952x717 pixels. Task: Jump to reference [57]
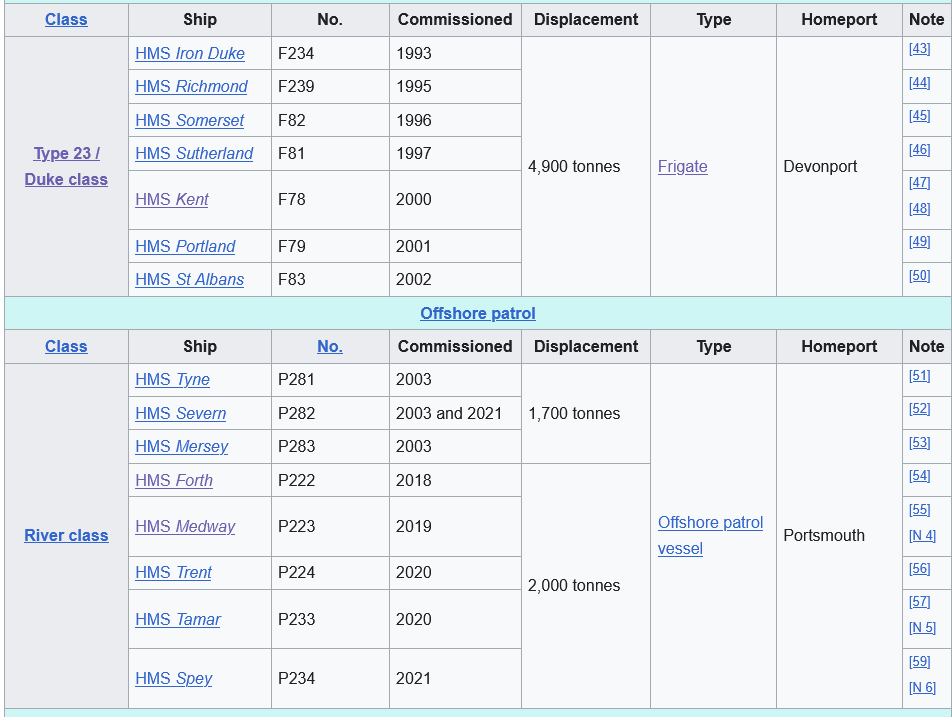919,602
